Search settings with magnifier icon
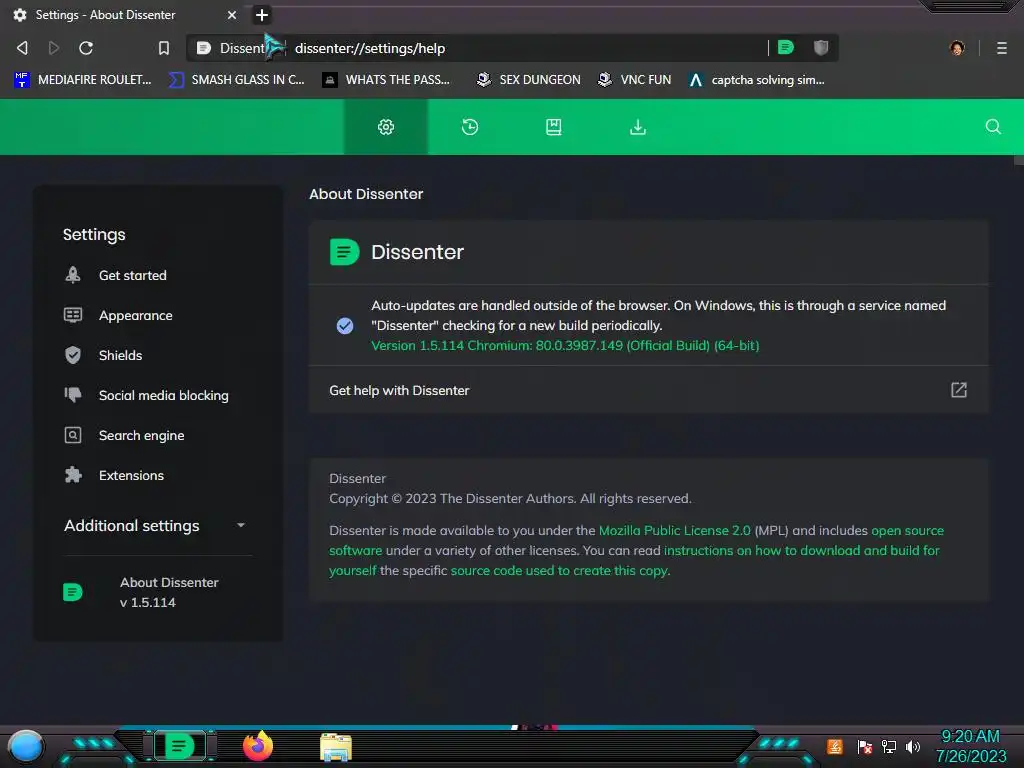This screenshot has height=768, width=1024. [993, 126]
